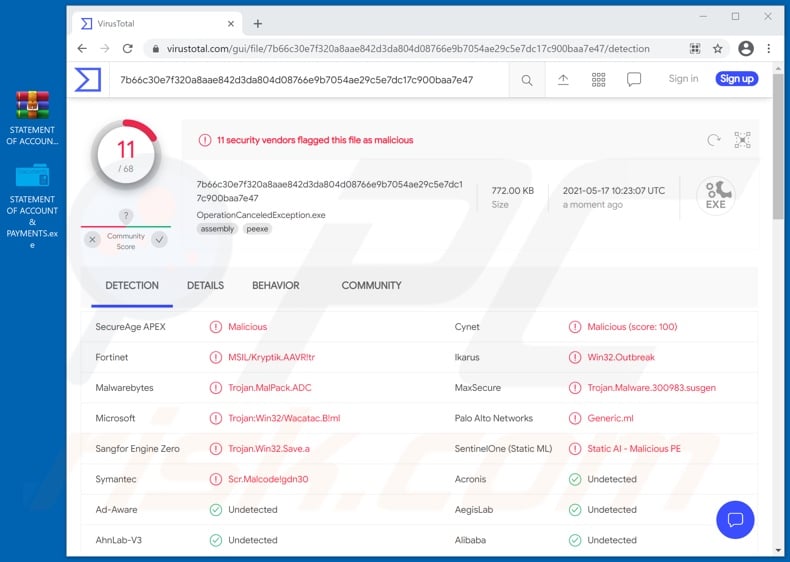
Task: Click the alert icon beside Malicious for SecureAge APEX
Action: point(216,327)
